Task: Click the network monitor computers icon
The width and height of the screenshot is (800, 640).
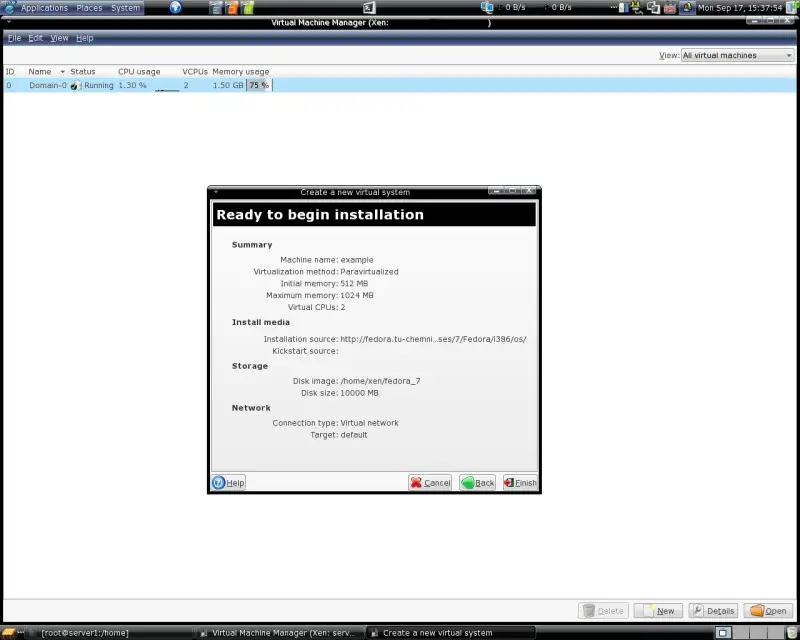Action: click(487, 7)
